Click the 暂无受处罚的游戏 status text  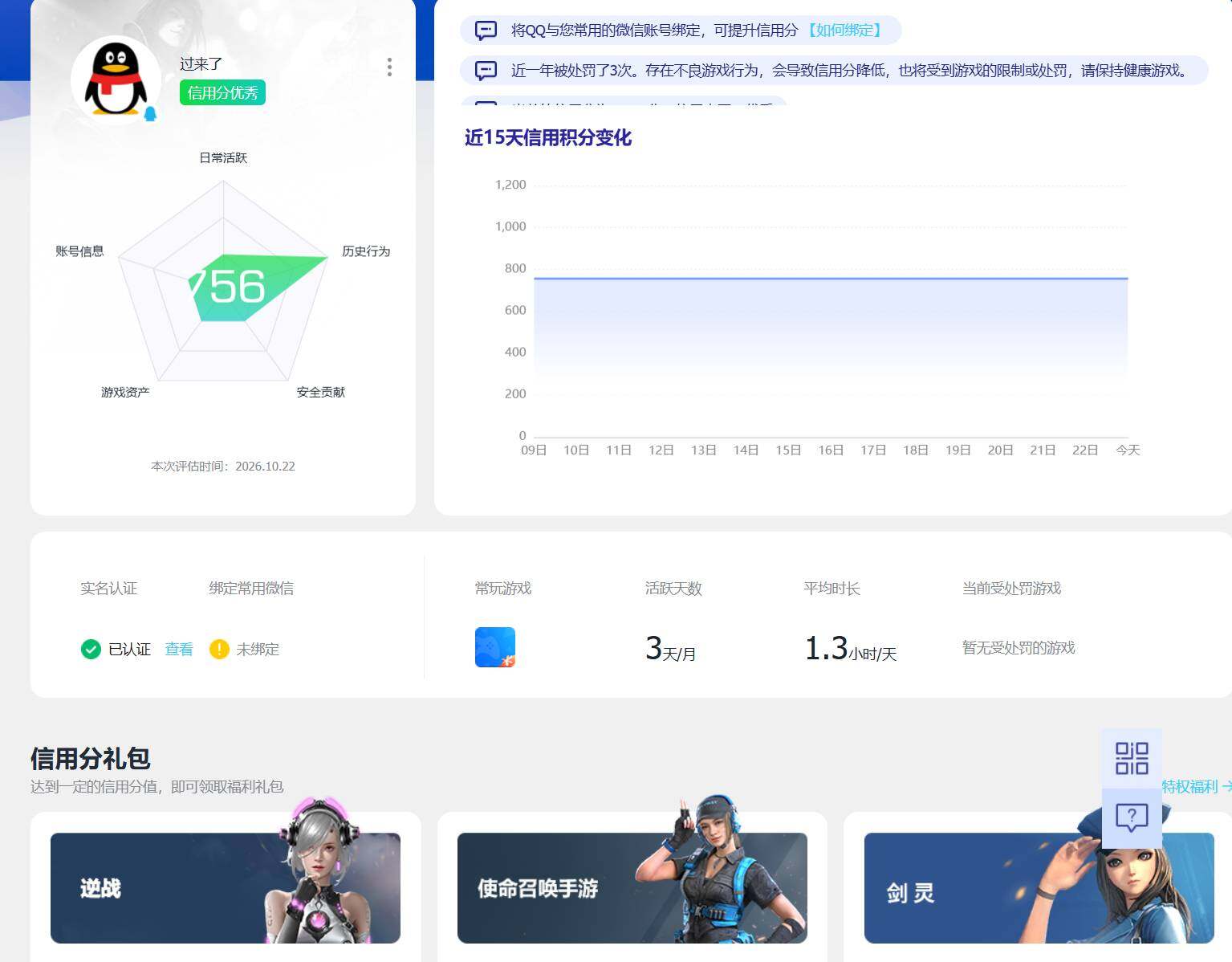(x=1019, y=648)
